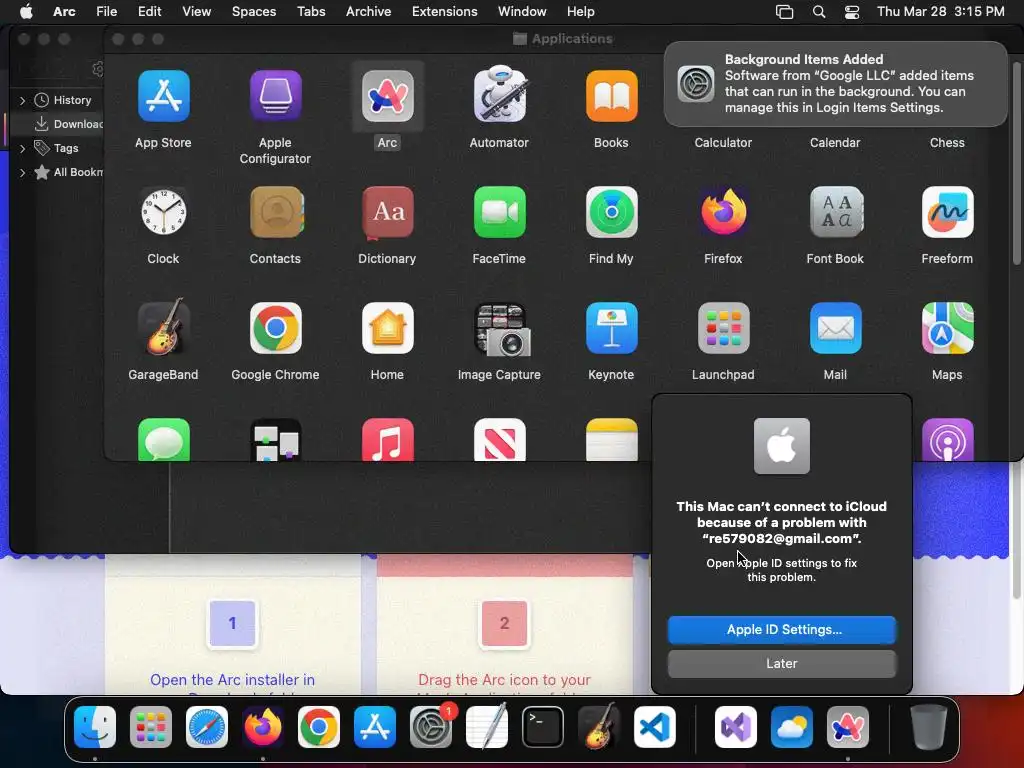Open the Mail app icon
This screenshot has height=768, width=1024.
pyautogui.click(x=836, y=328)
